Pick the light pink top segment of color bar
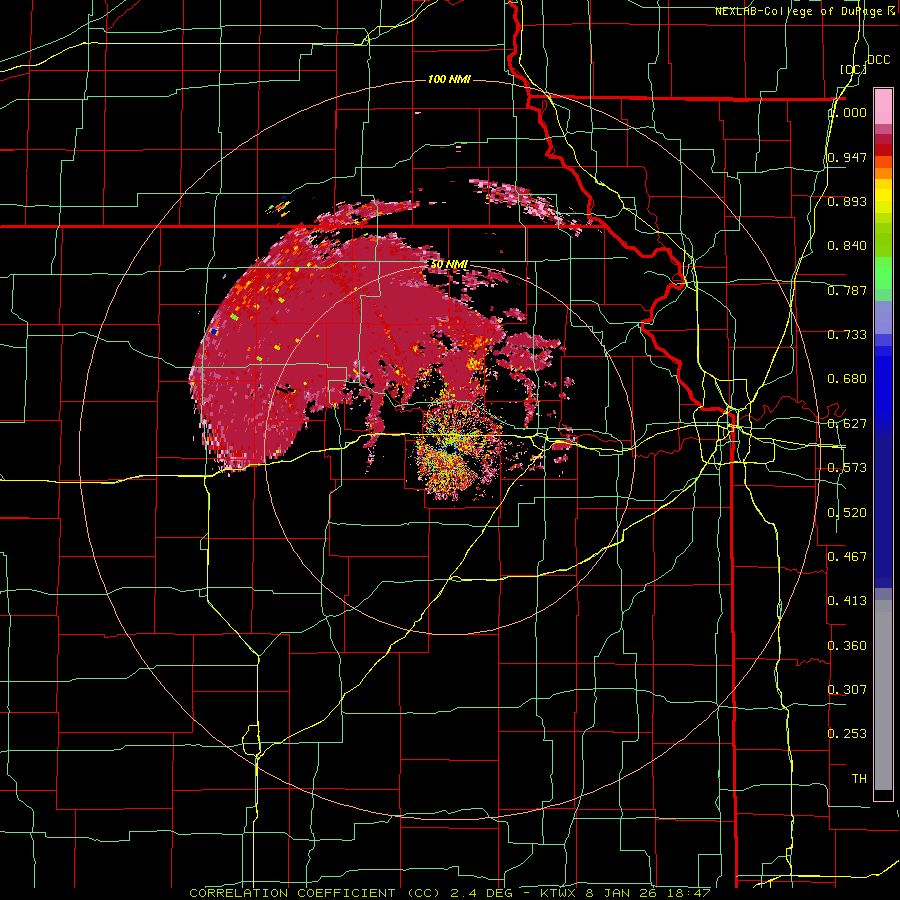Image resolution: width=900 pixels, height=900 pixels. coord(883,106)
